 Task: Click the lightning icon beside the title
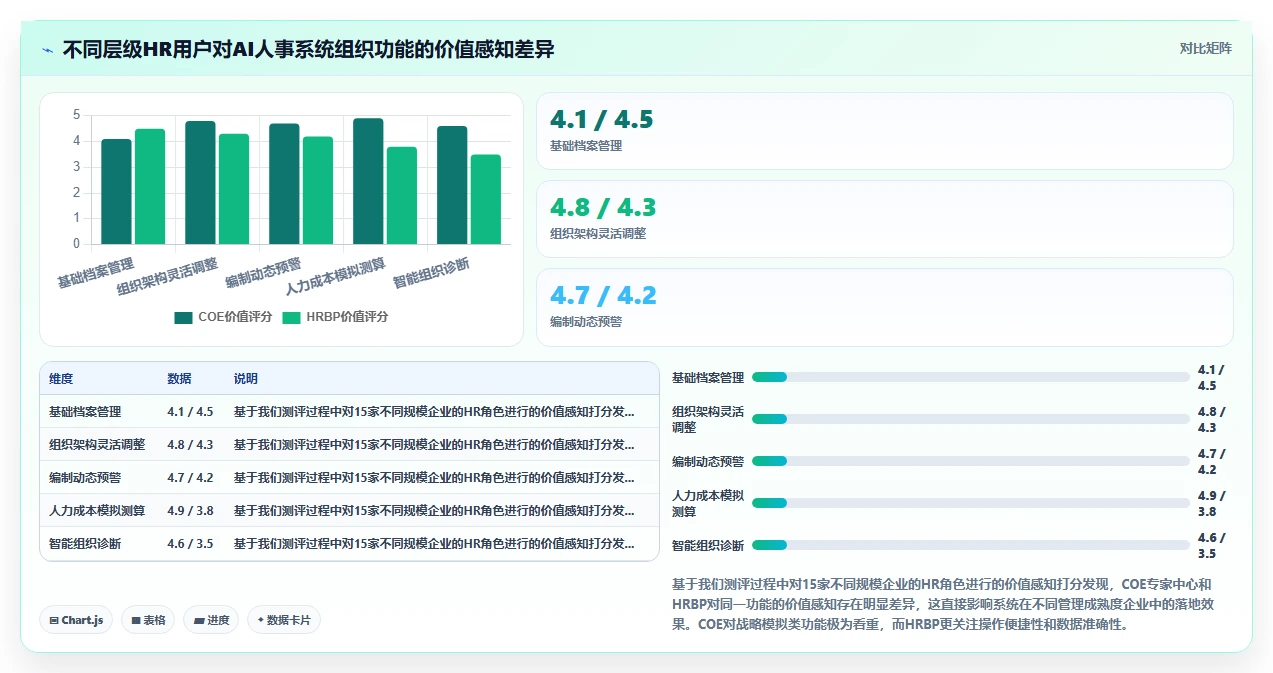click(47, 50)
